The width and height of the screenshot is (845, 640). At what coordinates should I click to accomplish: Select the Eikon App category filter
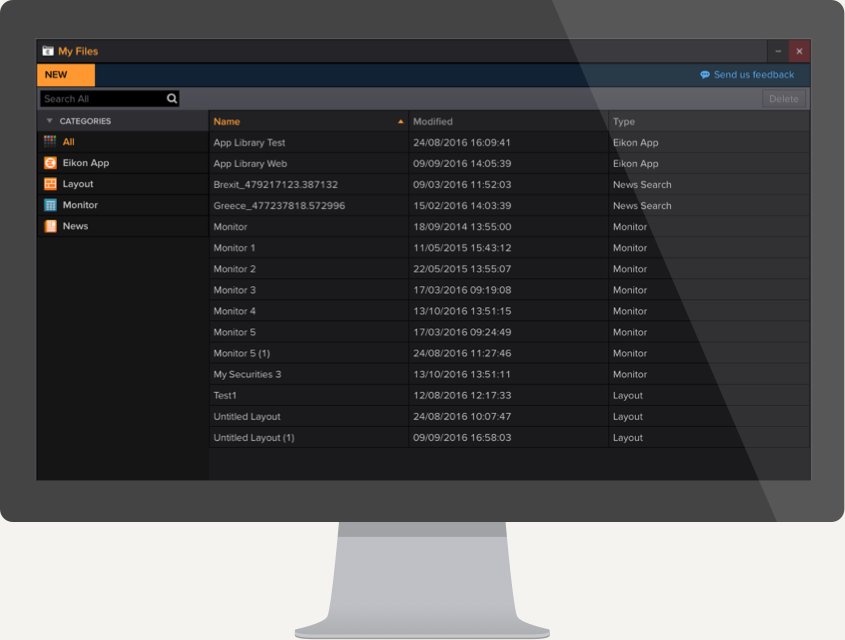point(86,162)
